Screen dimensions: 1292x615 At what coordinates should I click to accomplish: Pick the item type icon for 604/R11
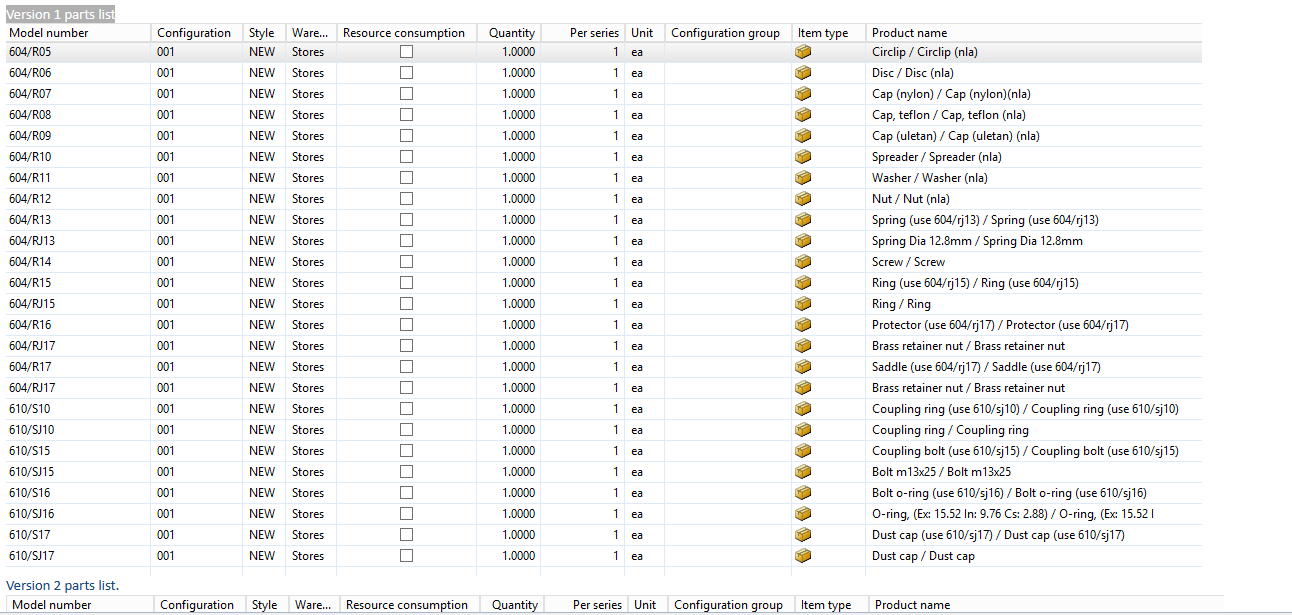[x=803, y=177]
